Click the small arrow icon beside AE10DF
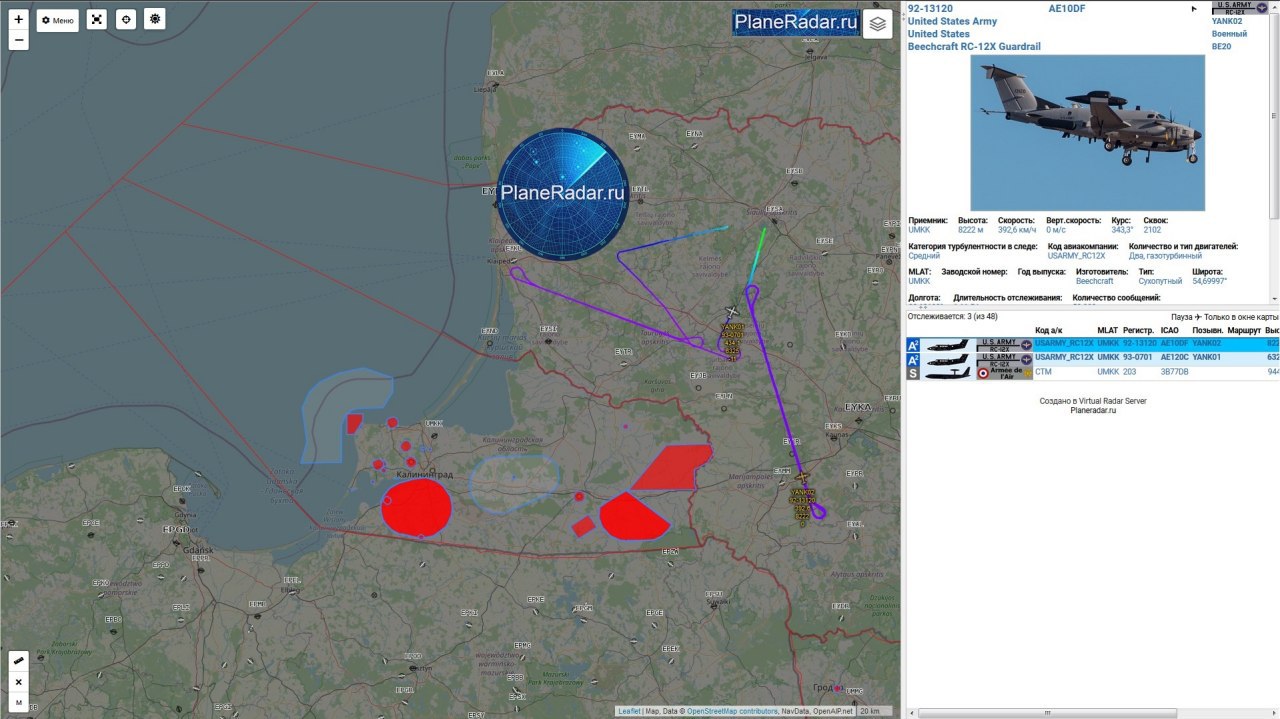This screenshot has height=719, width=1280. pyautogui.click(x=1193, y=9)
